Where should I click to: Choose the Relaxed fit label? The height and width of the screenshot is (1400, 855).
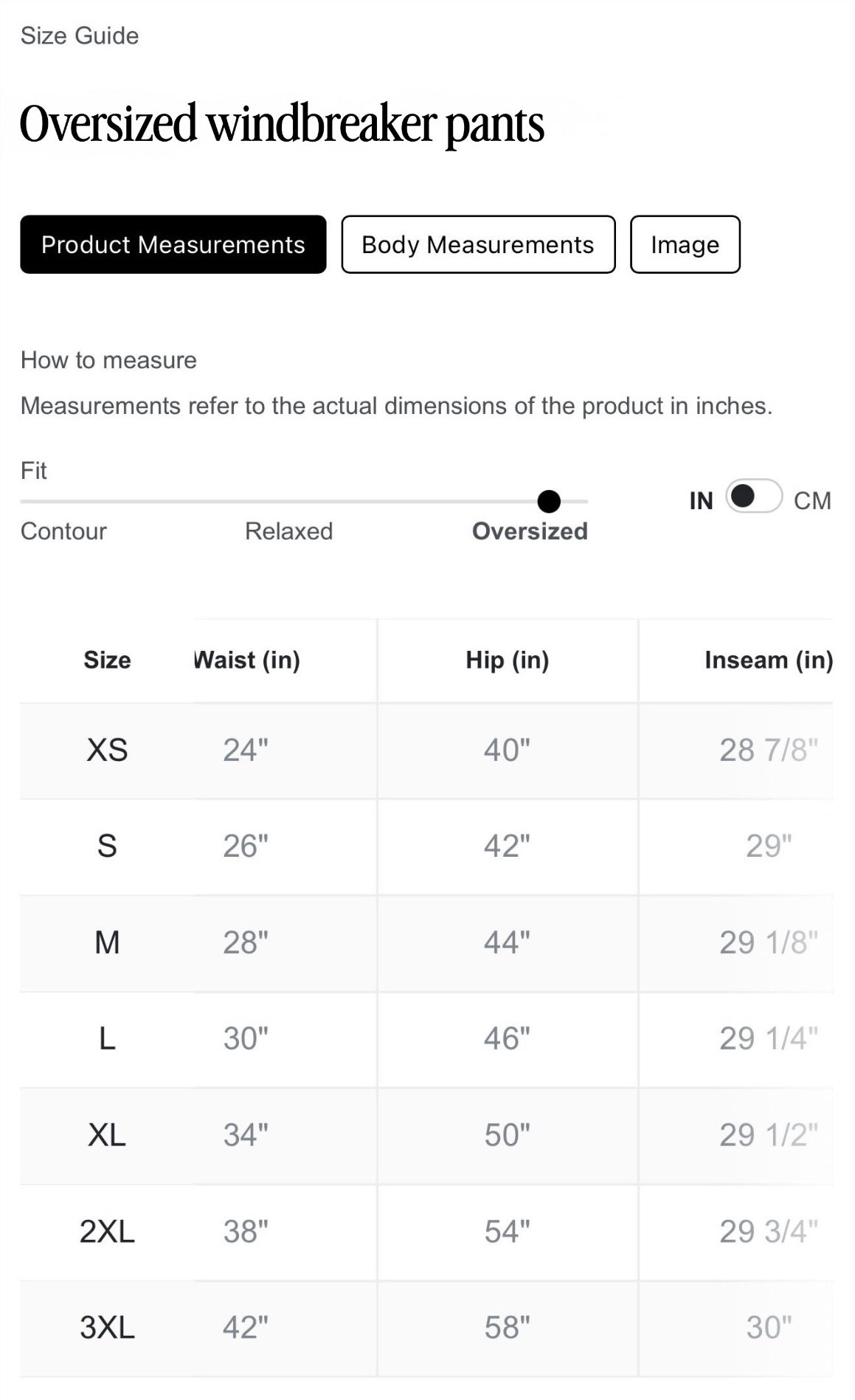click(288, 531)
